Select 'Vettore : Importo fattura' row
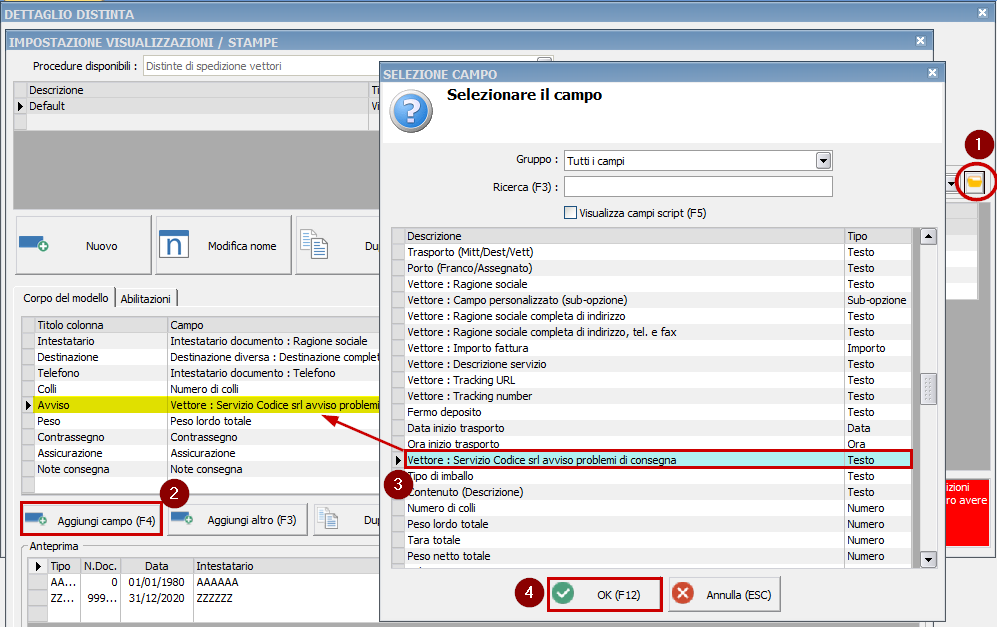The image size is (997, 627). point(657,348)
